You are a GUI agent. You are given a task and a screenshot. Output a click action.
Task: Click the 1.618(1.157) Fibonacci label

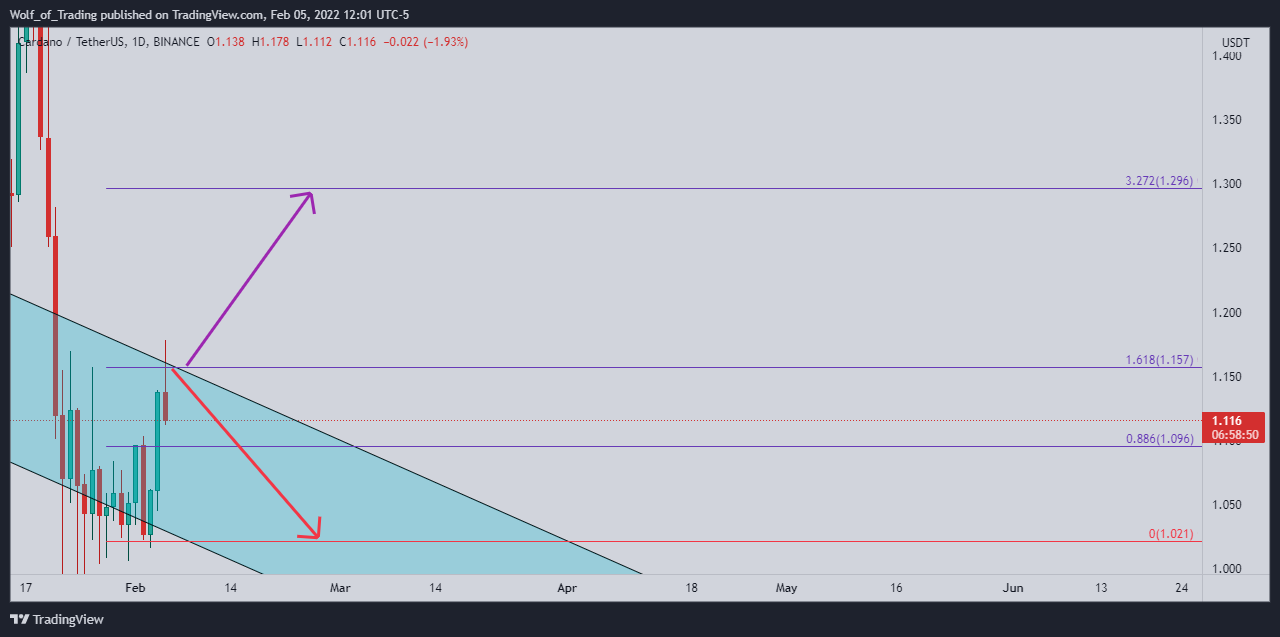click(x=1159, y=360)
